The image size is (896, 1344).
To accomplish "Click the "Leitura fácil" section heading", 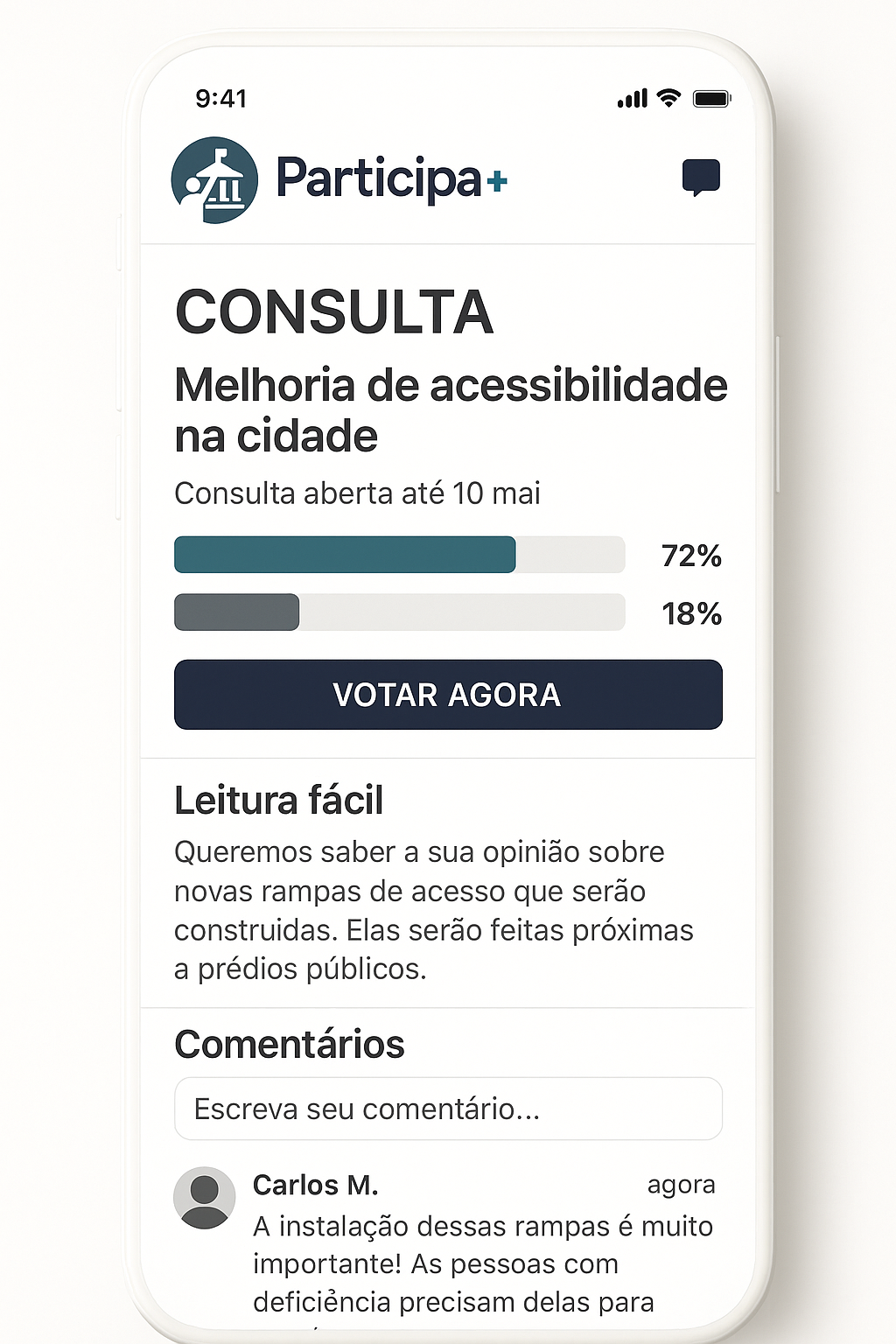I will [278, 801].
